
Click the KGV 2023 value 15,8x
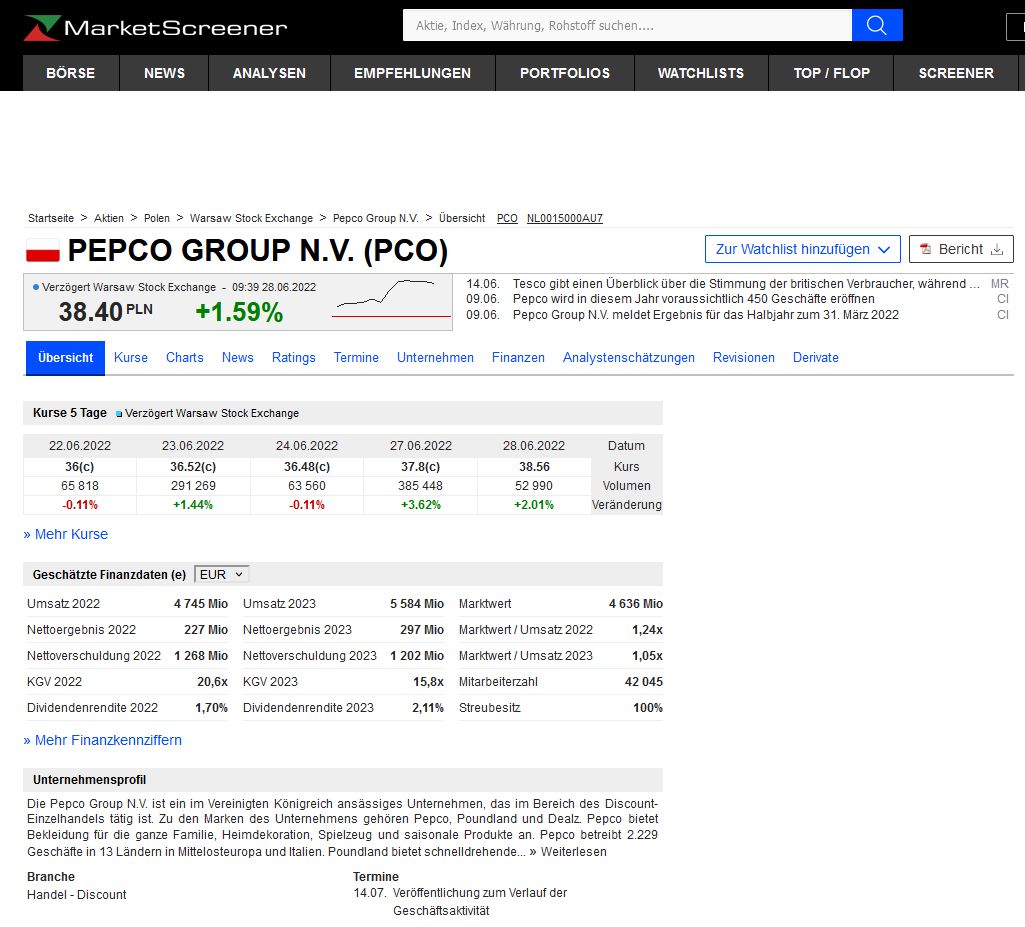click(x=428, y=681)
